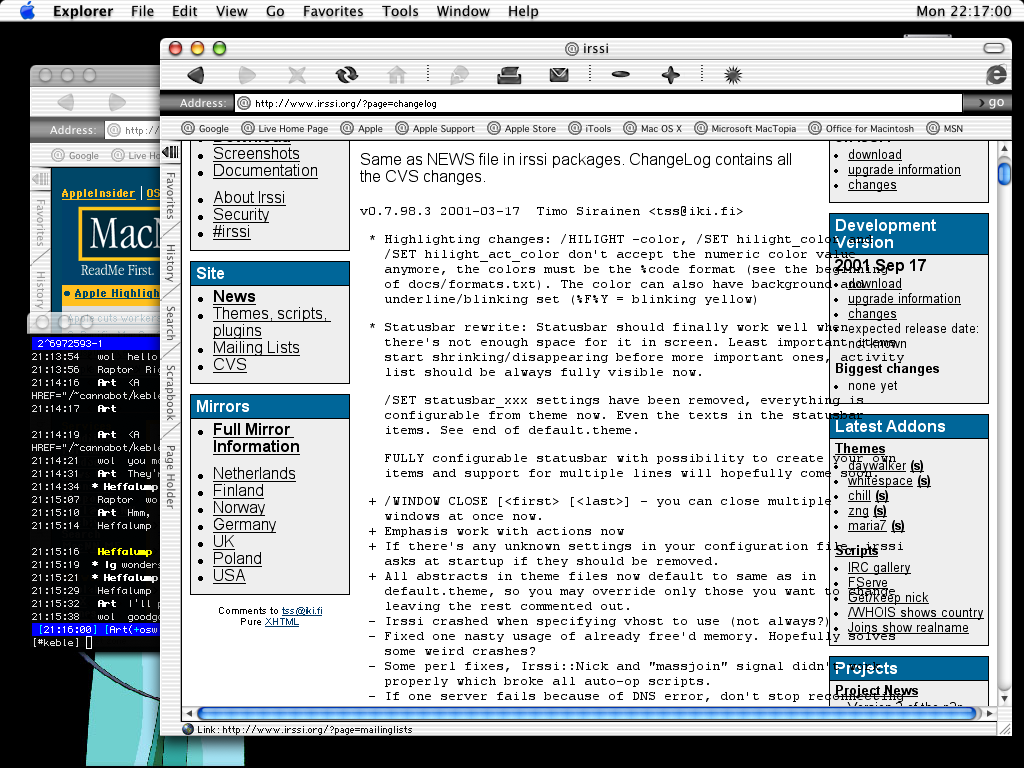
Task: Click the AppleInsider link in the background window
Action: click(98, 193)
